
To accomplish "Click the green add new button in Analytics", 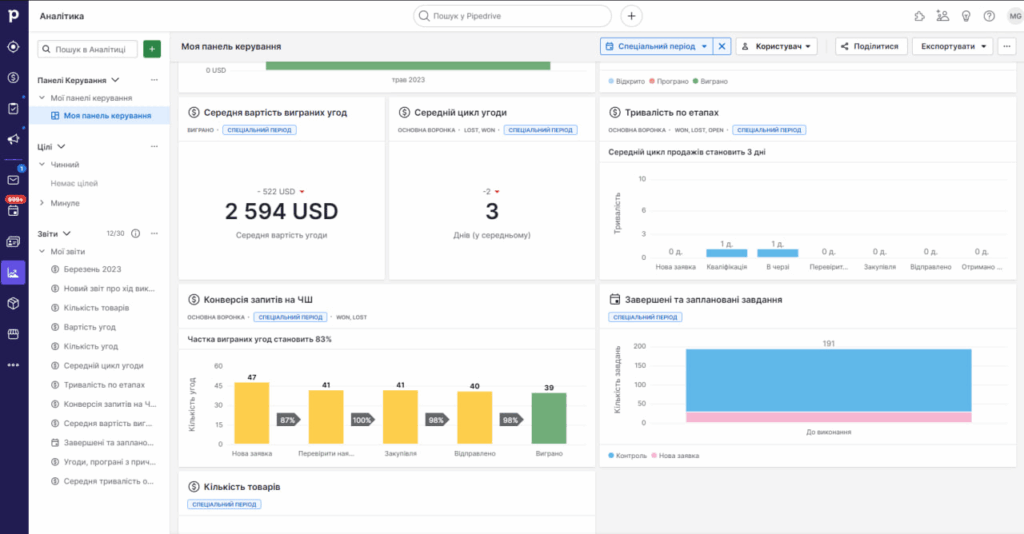I will (x=151, y=49).
